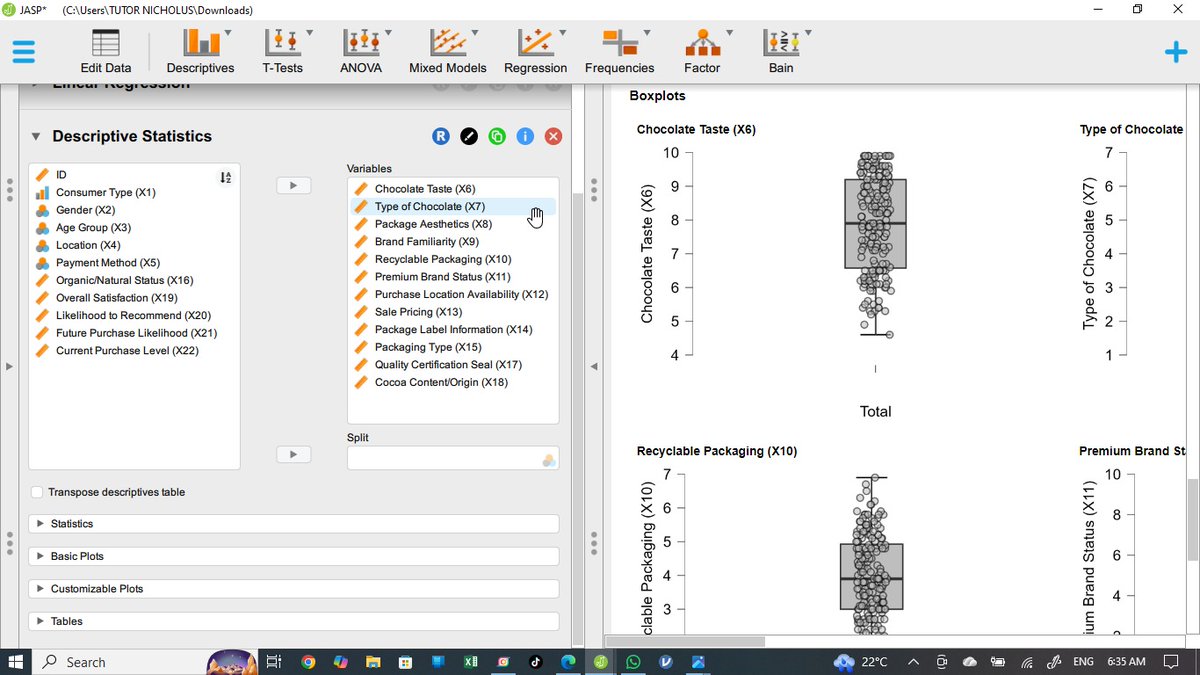Screen dimensions: 1200x675
Task: Toggle Transpose descriptives table checkbox
Action: click(37, 492)
